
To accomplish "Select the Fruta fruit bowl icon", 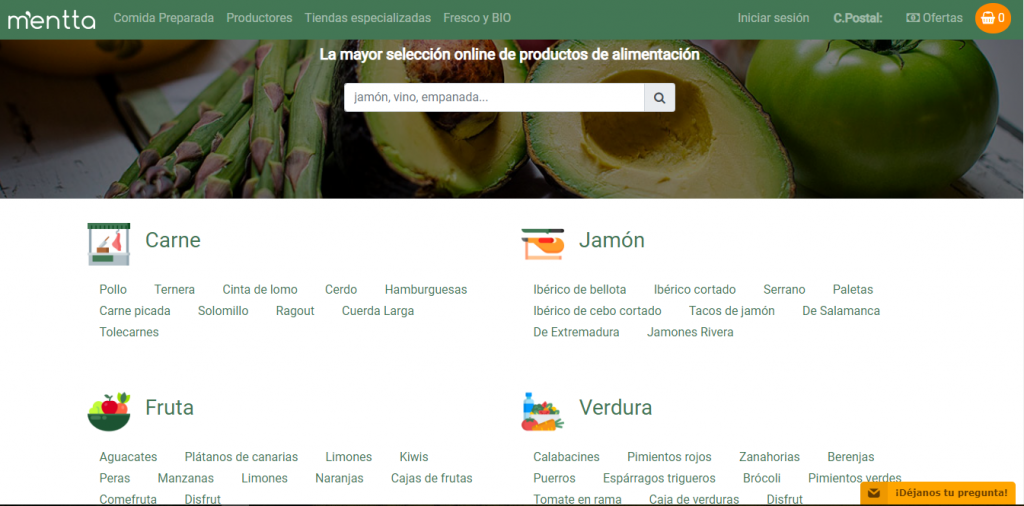I will [108, 411].
